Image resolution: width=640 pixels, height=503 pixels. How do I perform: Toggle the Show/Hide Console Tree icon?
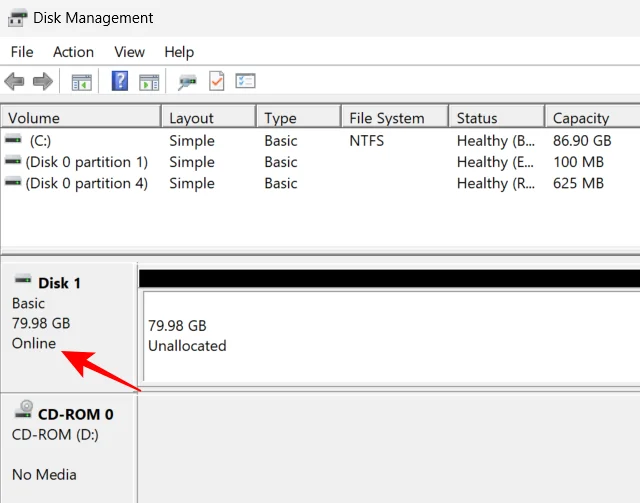point(82,82)
